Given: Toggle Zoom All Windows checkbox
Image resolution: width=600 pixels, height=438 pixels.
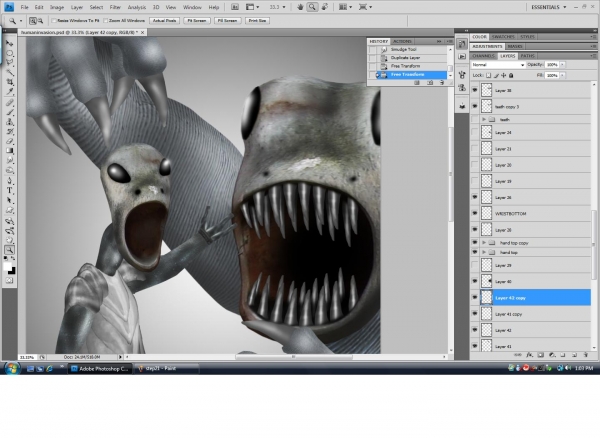Looking at the screenshot, I should 106,21.
